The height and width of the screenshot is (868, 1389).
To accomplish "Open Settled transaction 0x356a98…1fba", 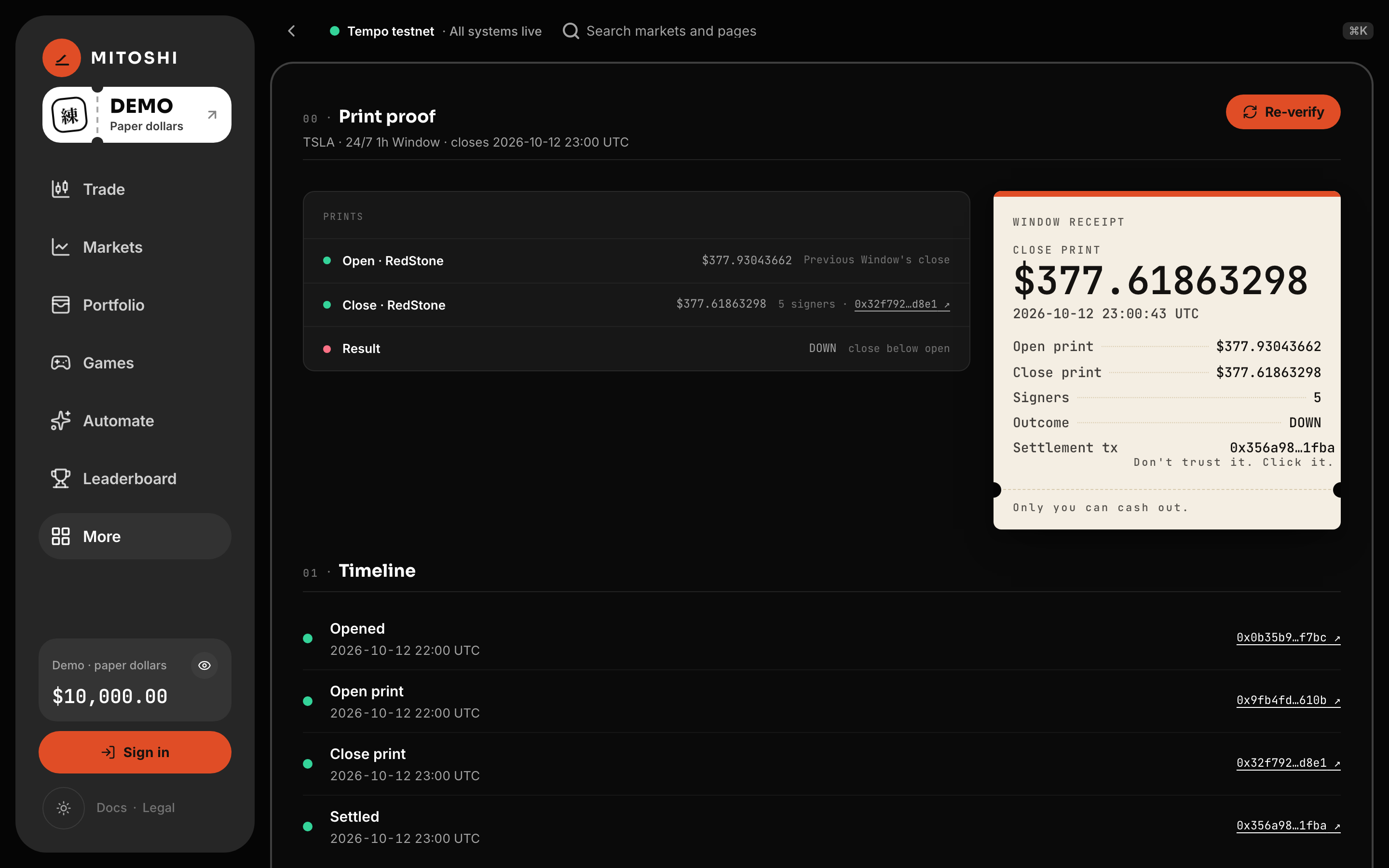I will coord(1288,826).
